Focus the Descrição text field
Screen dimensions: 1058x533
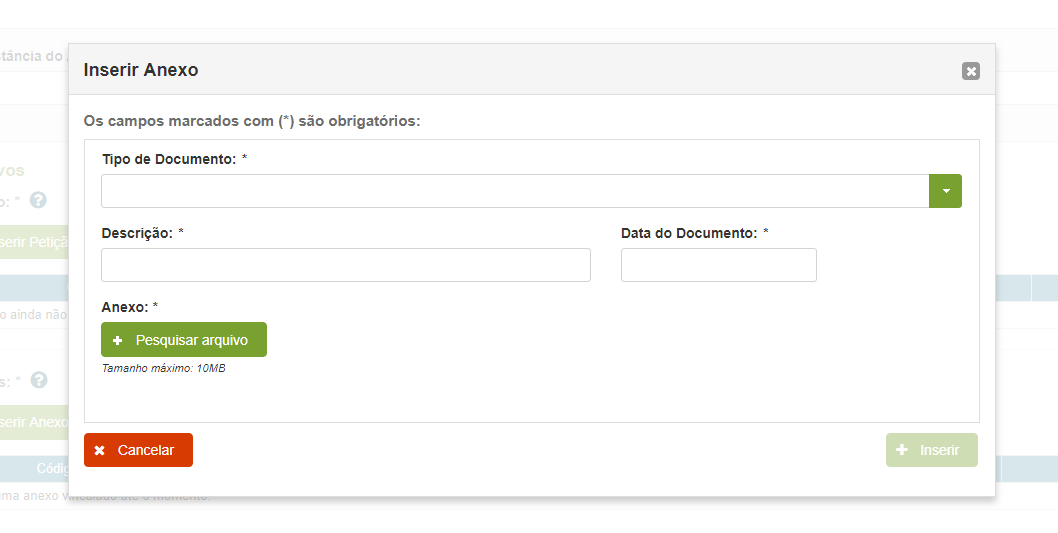[346, 265]
